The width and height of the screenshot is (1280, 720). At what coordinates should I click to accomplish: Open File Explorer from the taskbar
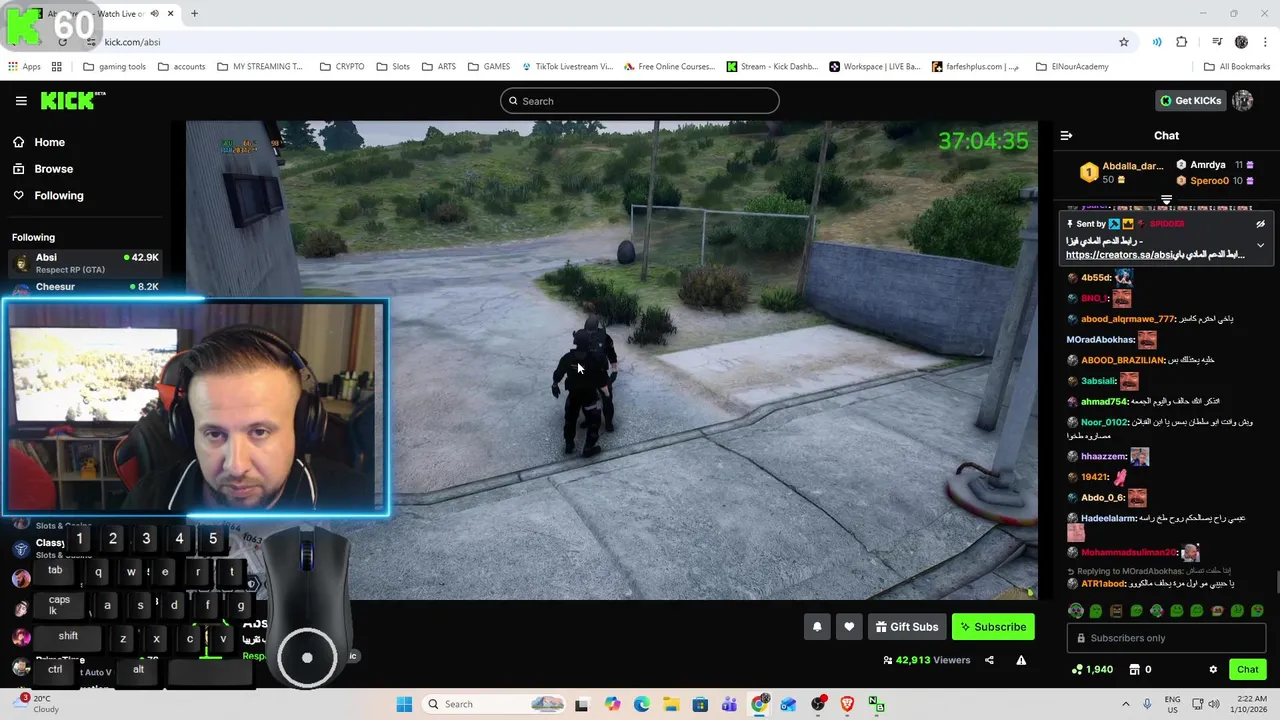point(671,704)
